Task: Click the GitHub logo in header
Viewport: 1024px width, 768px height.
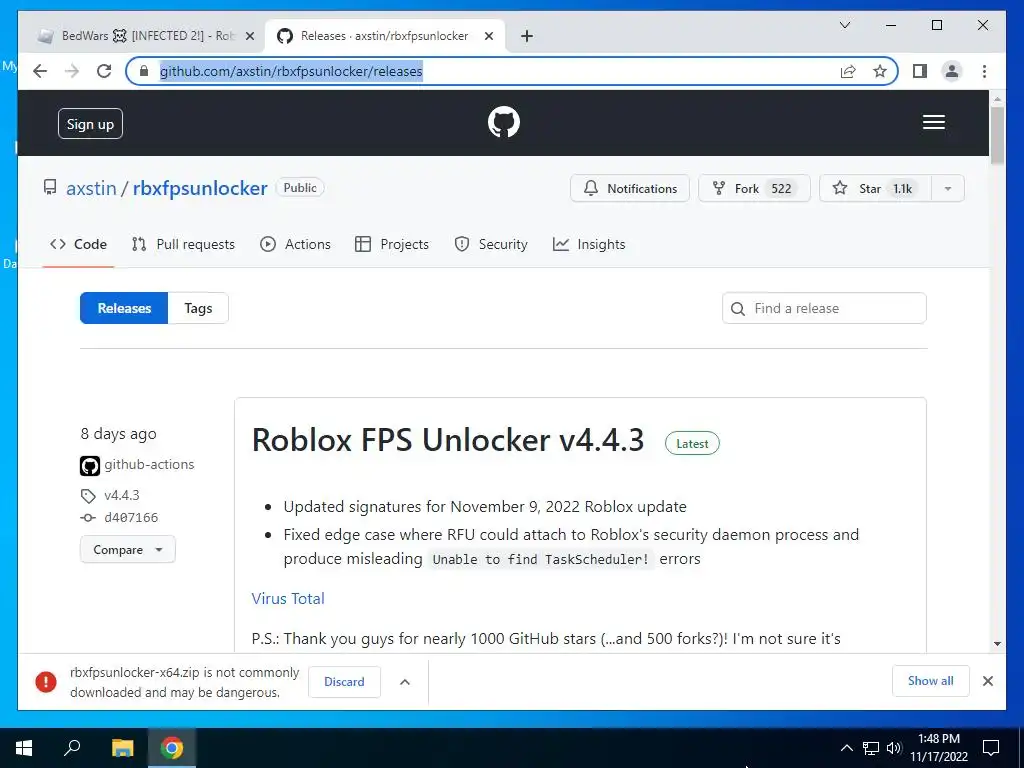Action: pos(504,122)
